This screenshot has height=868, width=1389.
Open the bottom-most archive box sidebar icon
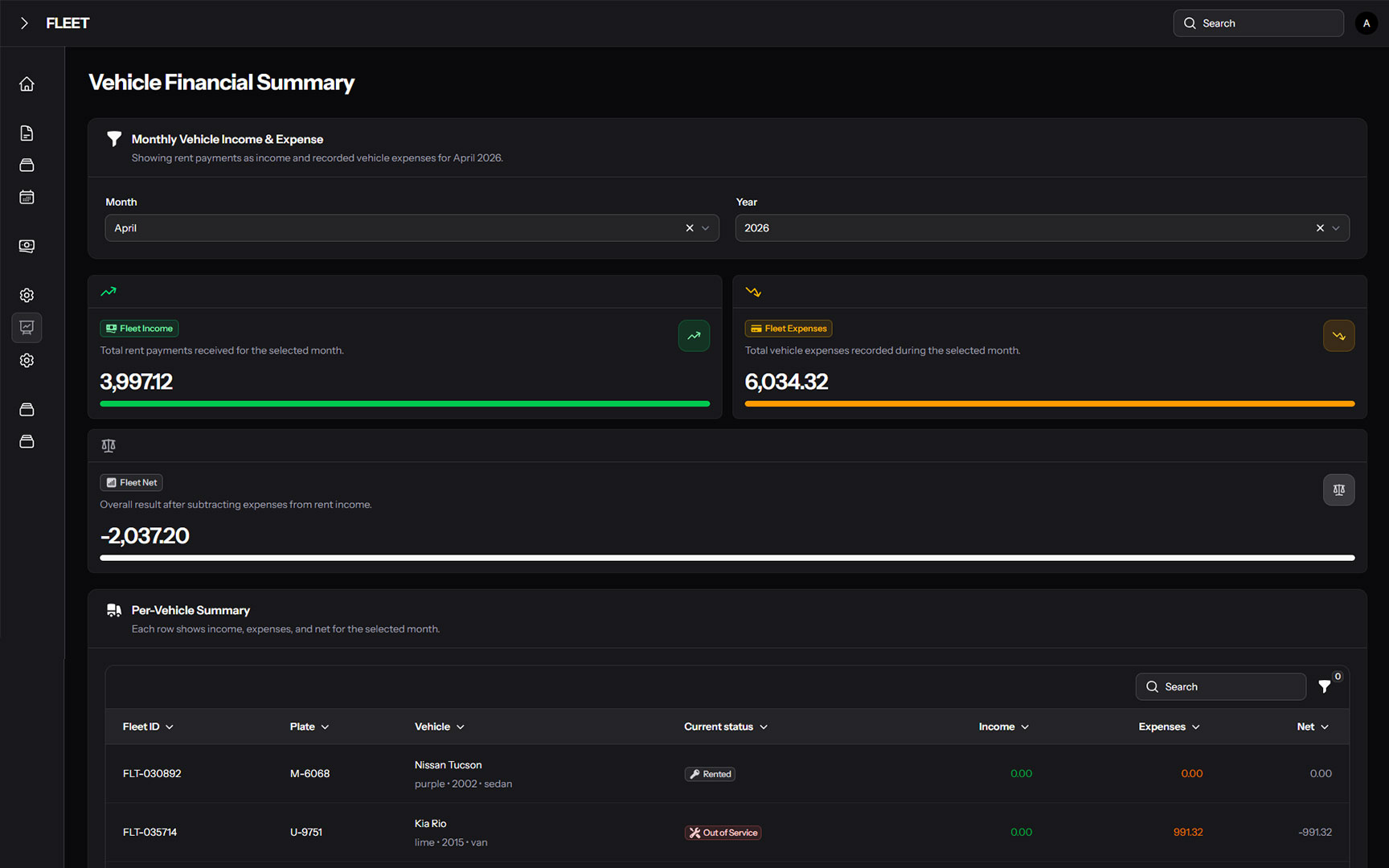click(x=27, y=441)
